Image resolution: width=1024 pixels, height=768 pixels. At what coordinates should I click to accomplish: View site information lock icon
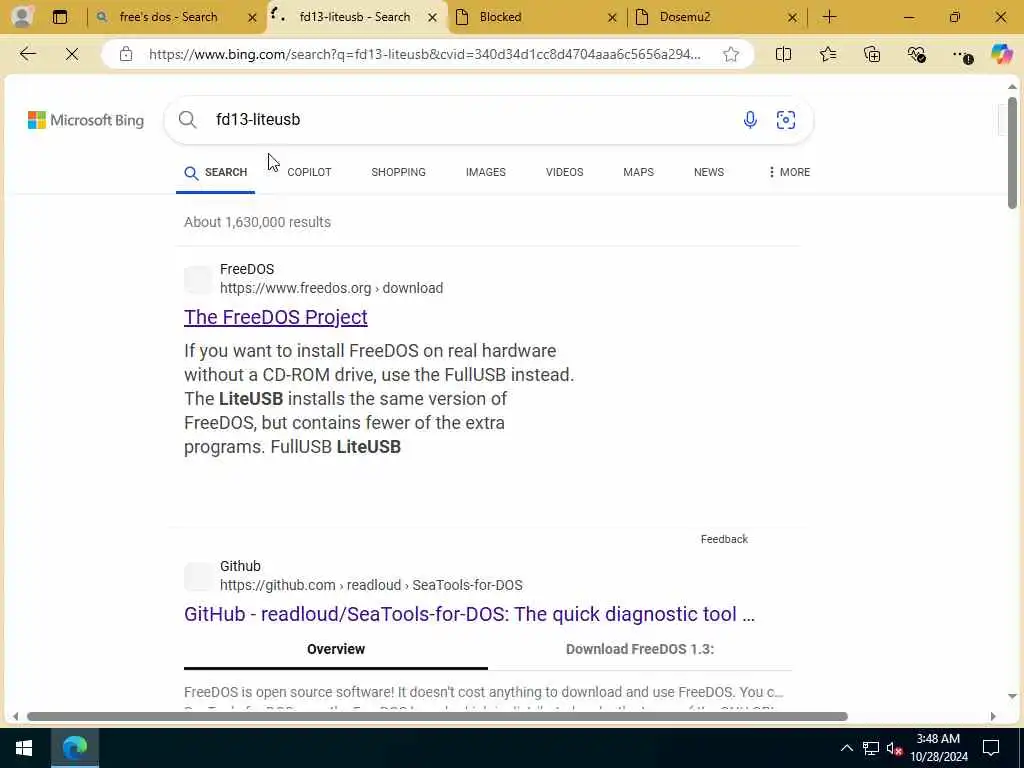pyautogui.click(x=126, y=54)
